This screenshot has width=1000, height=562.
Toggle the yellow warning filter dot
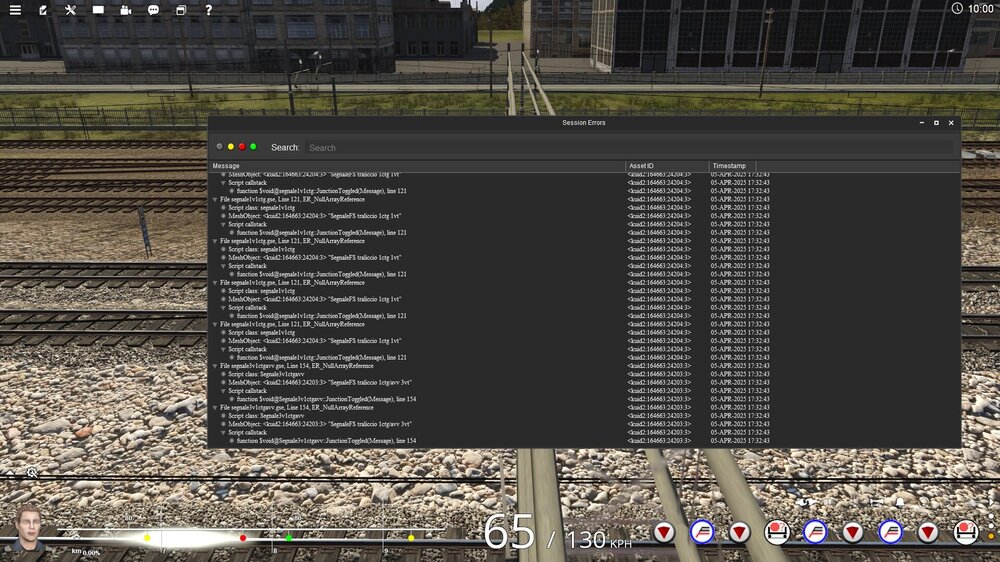[231, 147]
